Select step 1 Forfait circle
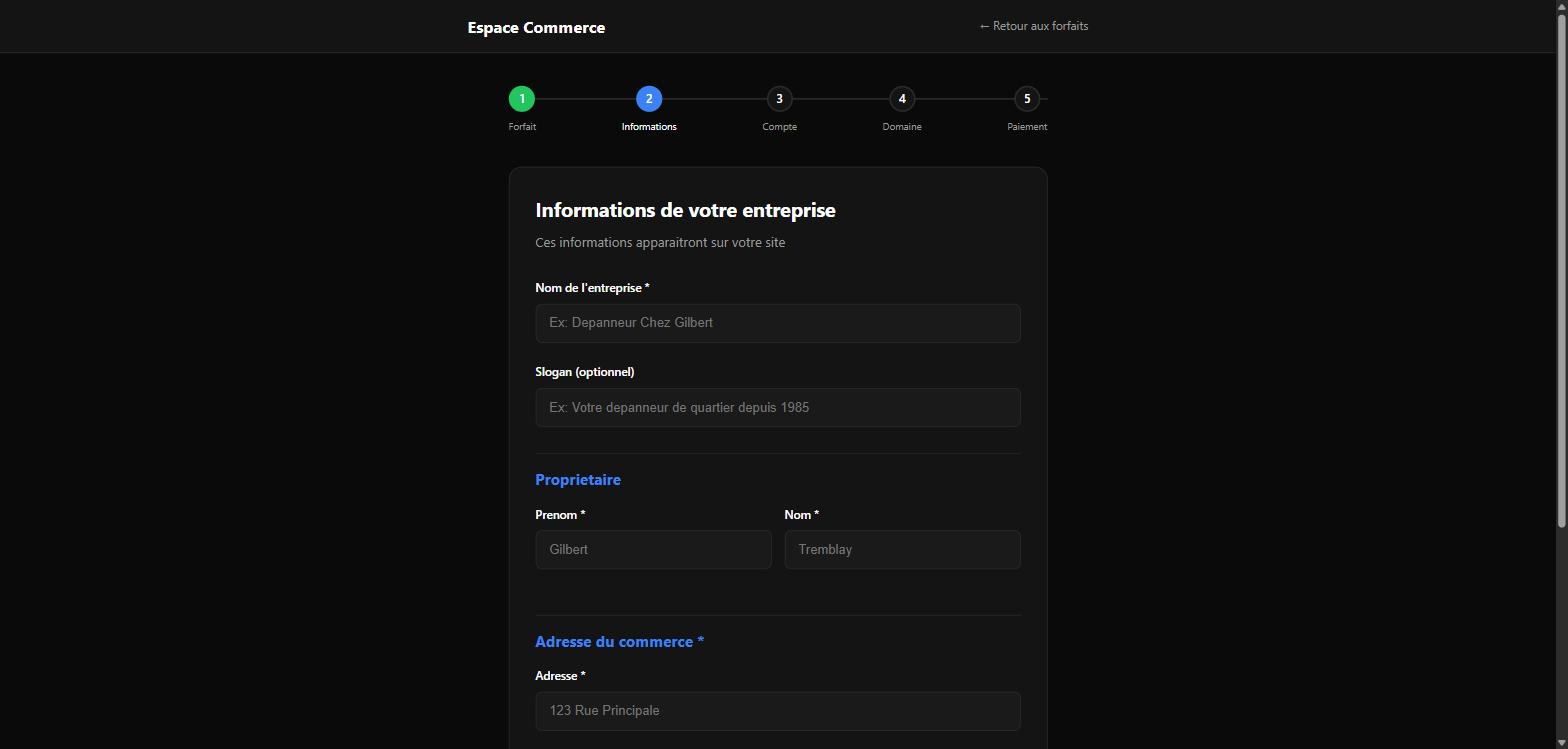The width and height of the screenshot is (1568, 749). [x=522, y=99]
